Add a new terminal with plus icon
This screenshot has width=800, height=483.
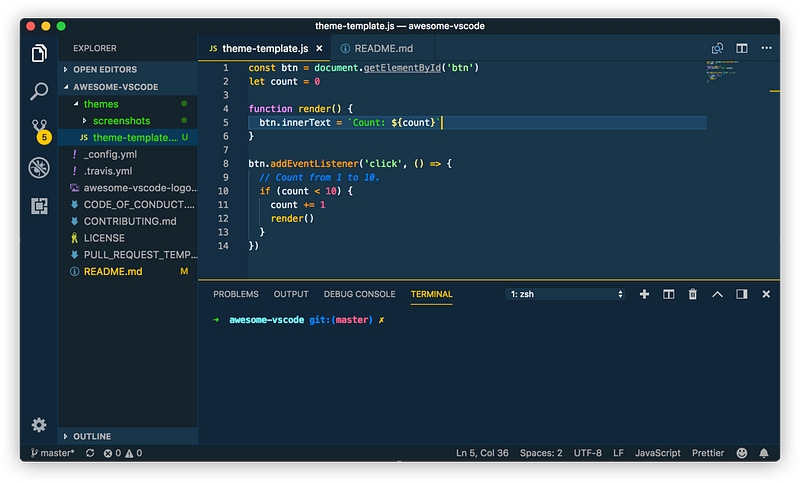[644, 294]
